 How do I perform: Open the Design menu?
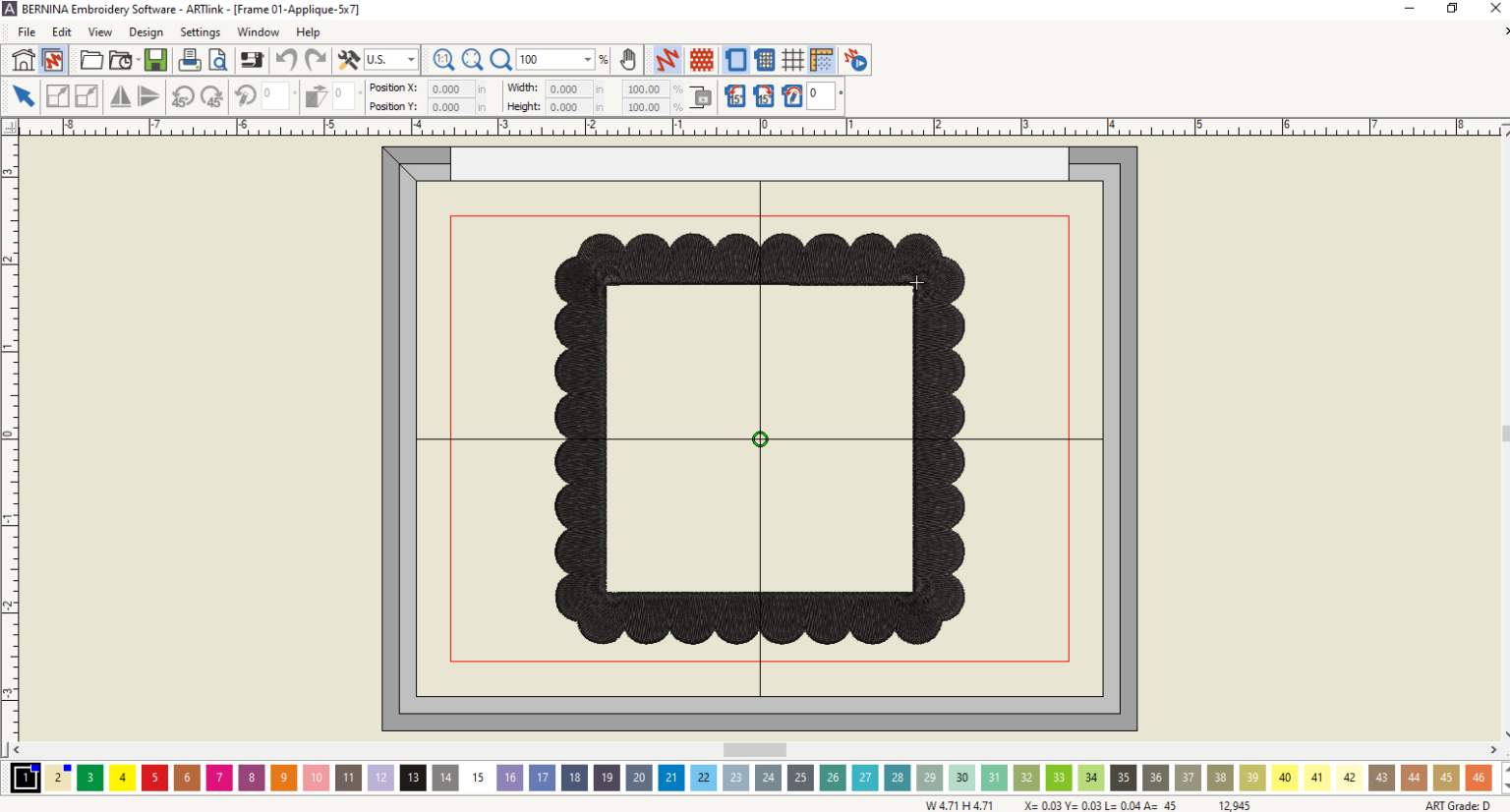coord(145,31)
